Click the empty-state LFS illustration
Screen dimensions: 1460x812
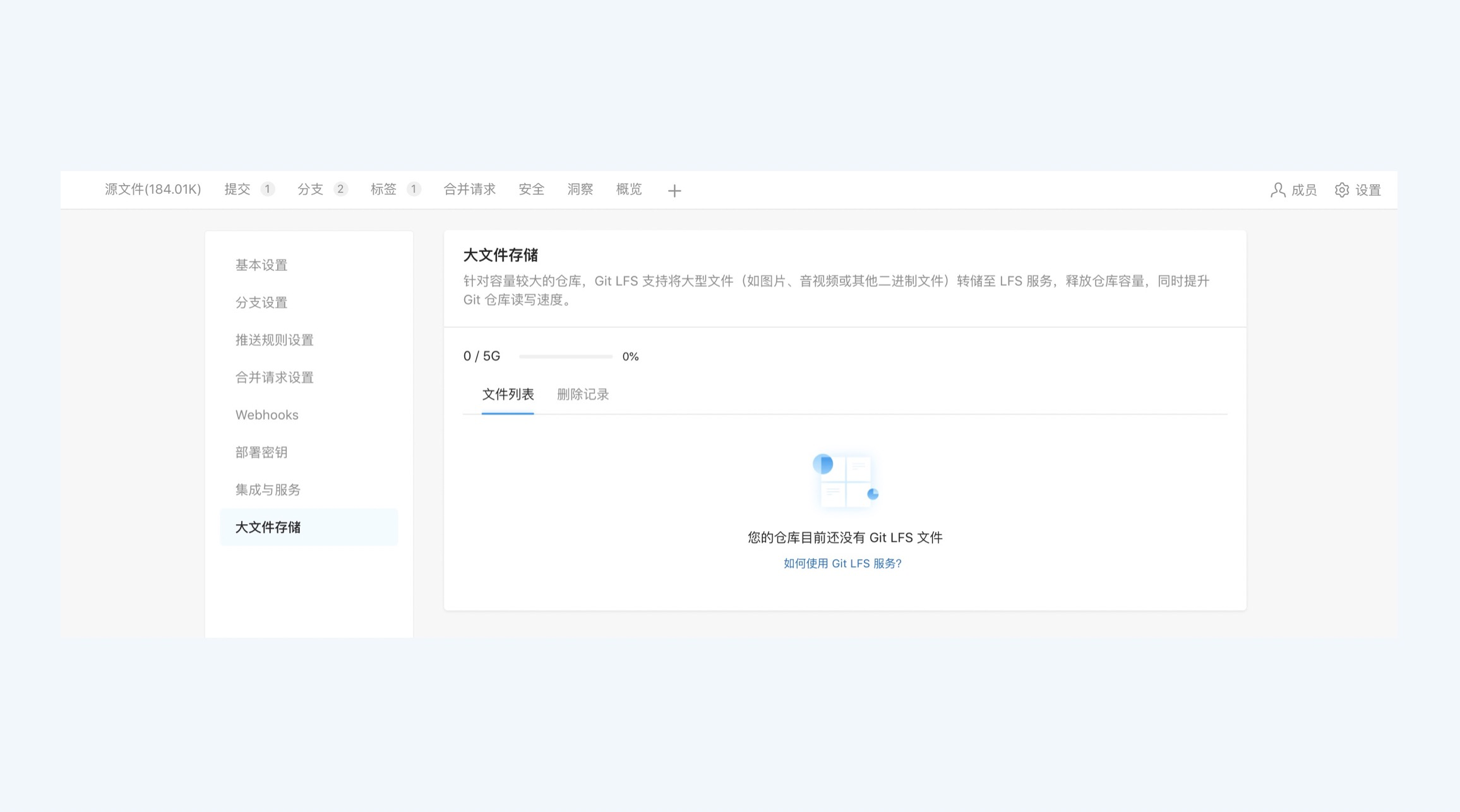point(846,480)
